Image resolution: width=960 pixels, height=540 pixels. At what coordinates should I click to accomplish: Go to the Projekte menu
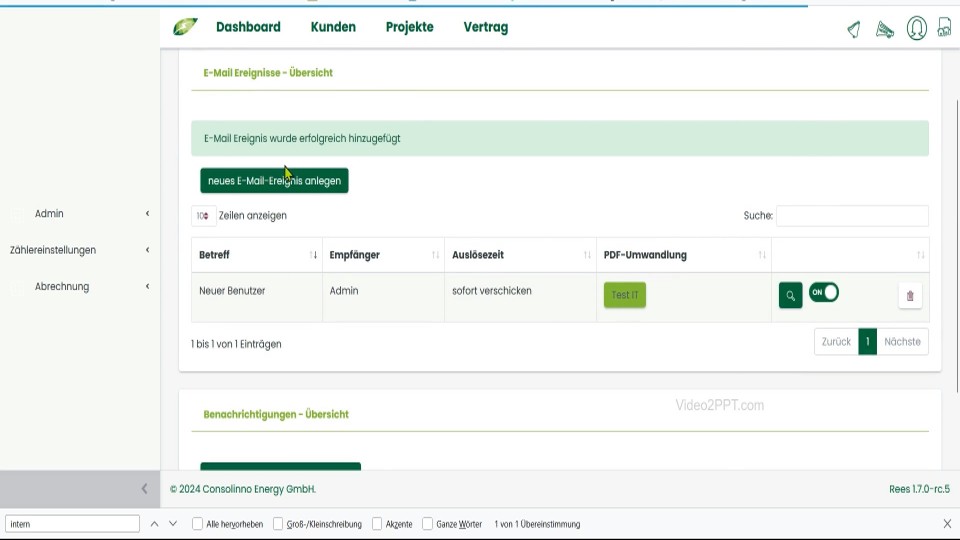[x=409, y=27]
